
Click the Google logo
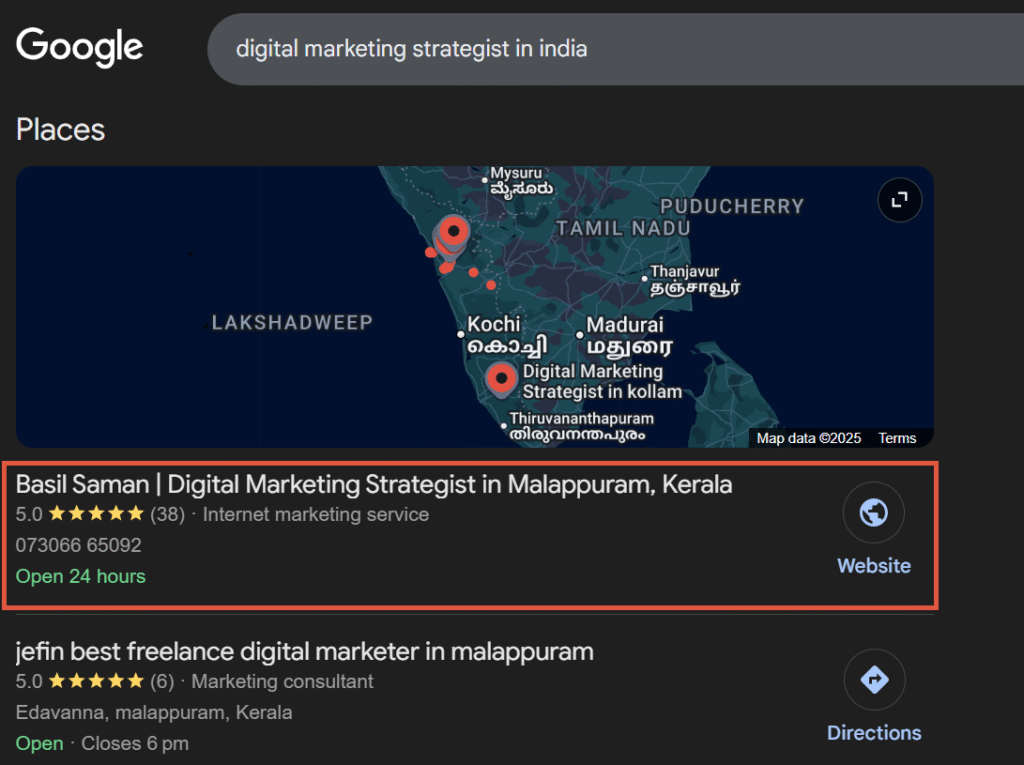coord(80,47)
